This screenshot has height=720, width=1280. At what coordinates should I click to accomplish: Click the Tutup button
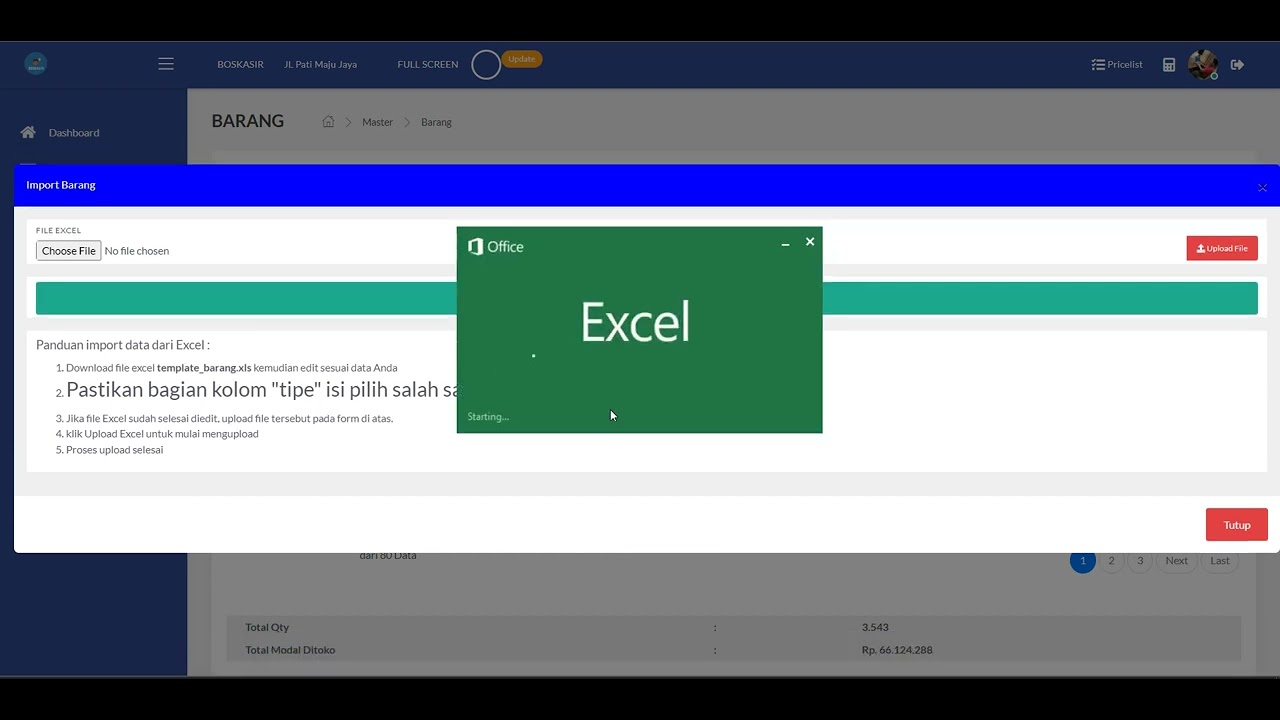(x=1237, y=525)
